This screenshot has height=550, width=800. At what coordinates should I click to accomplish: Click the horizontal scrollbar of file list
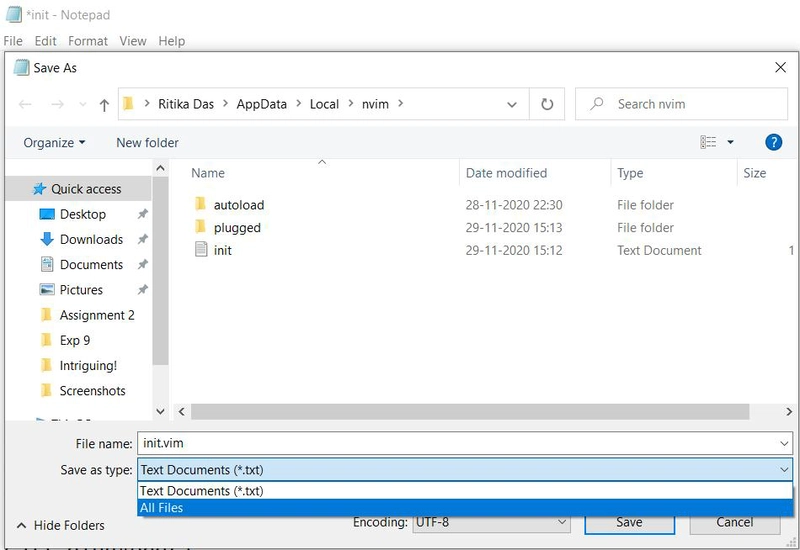[x=470, y=411]
